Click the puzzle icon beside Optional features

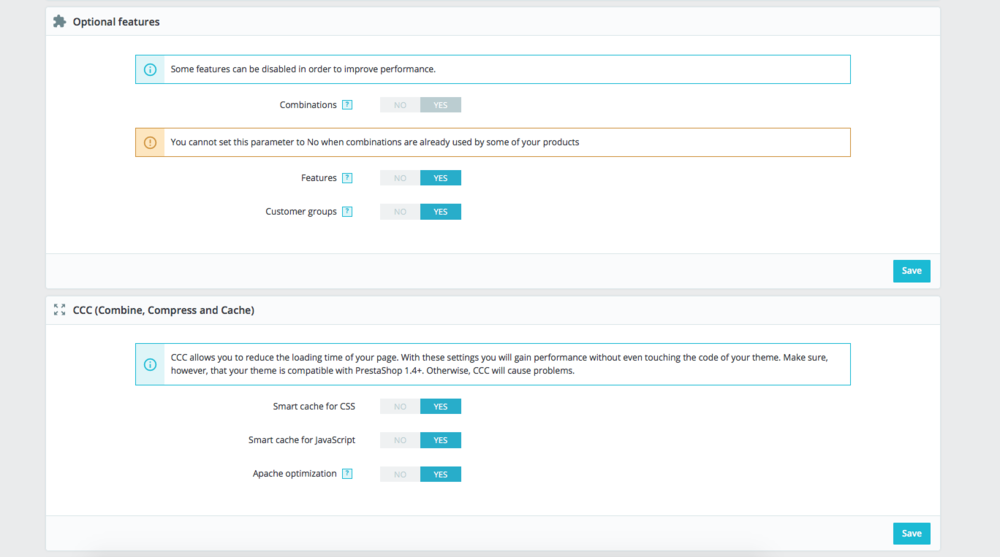[x=60, y=21]
